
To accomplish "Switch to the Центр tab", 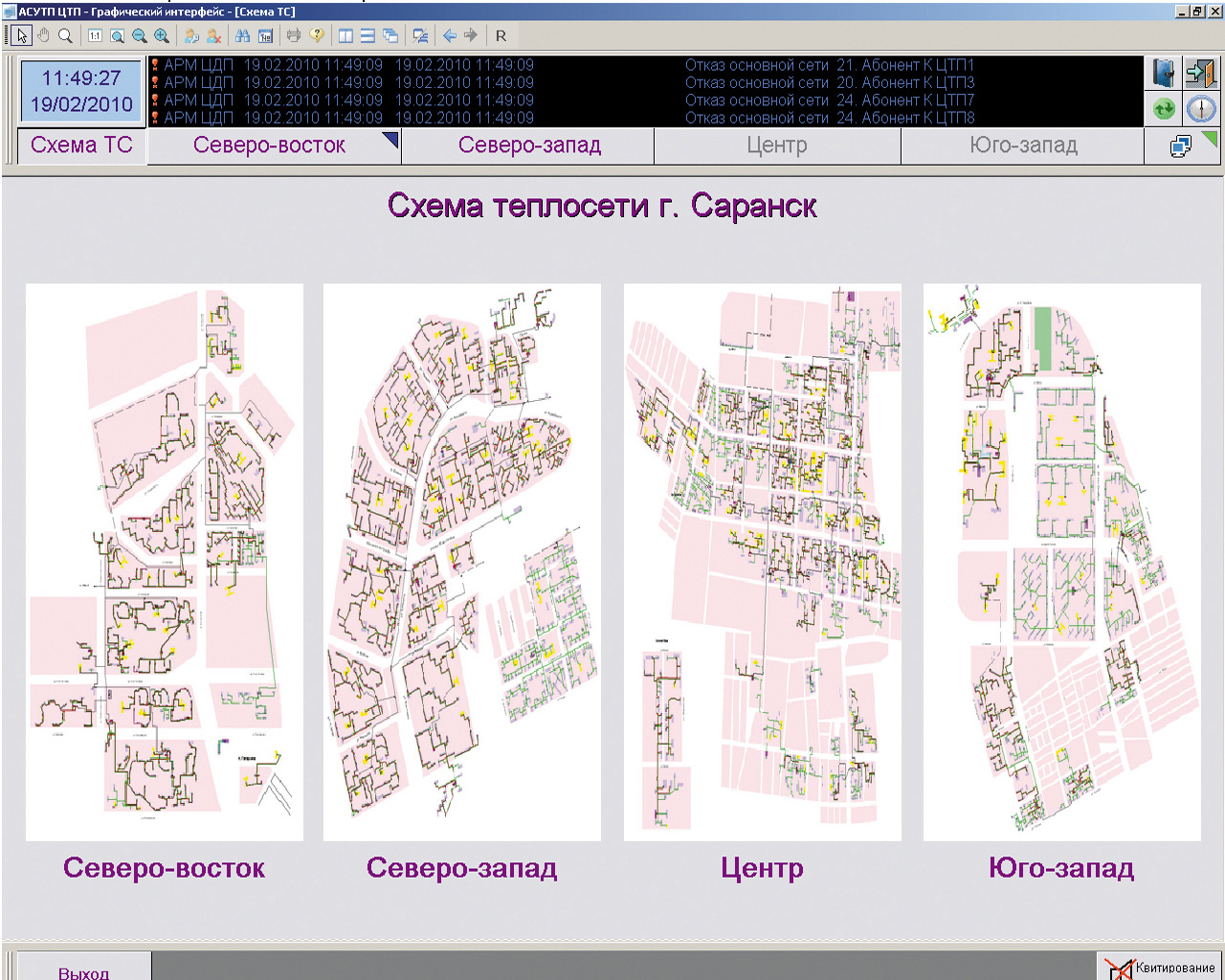I will tap(776, 145).
